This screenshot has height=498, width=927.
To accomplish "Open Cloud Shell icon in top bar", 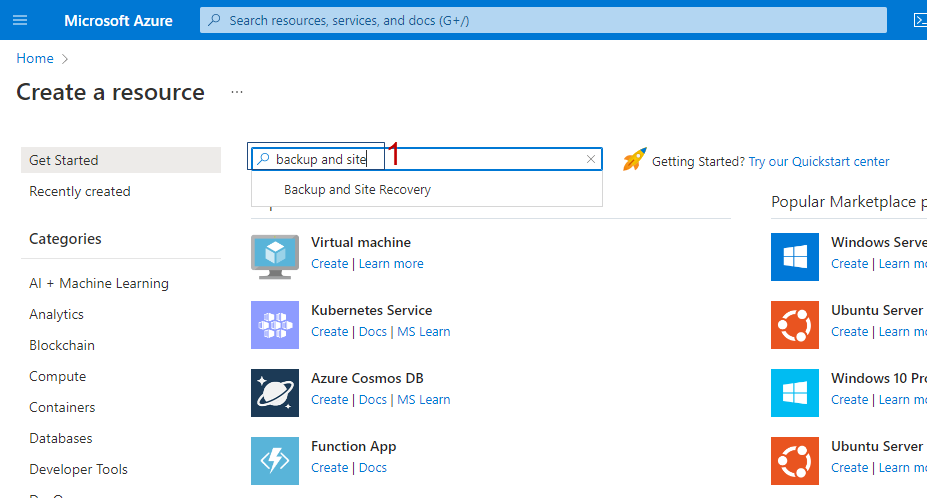I will pos(920,21).
